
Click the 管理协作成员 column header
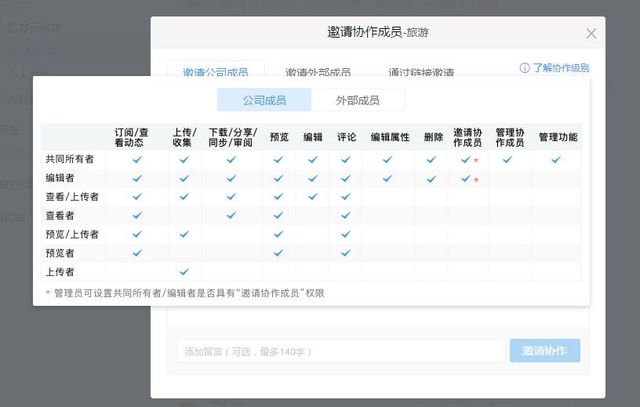[510, 137]
